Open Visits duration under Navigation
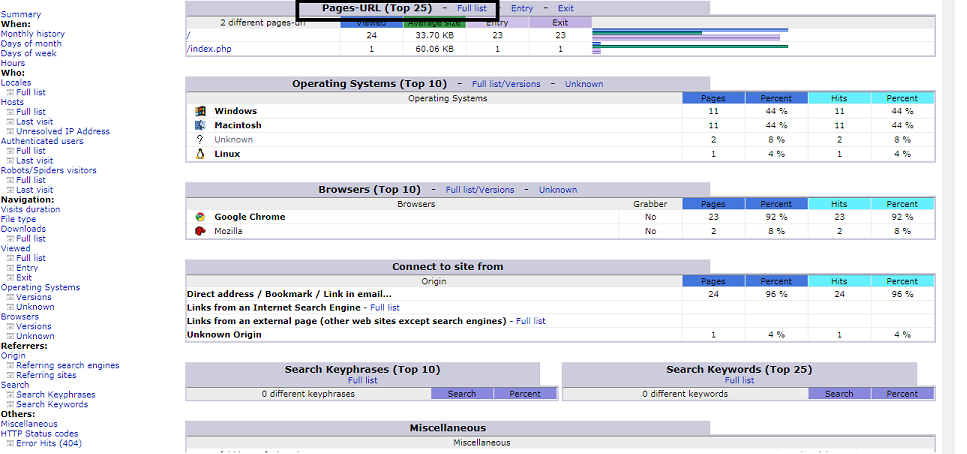 (30, 209)
